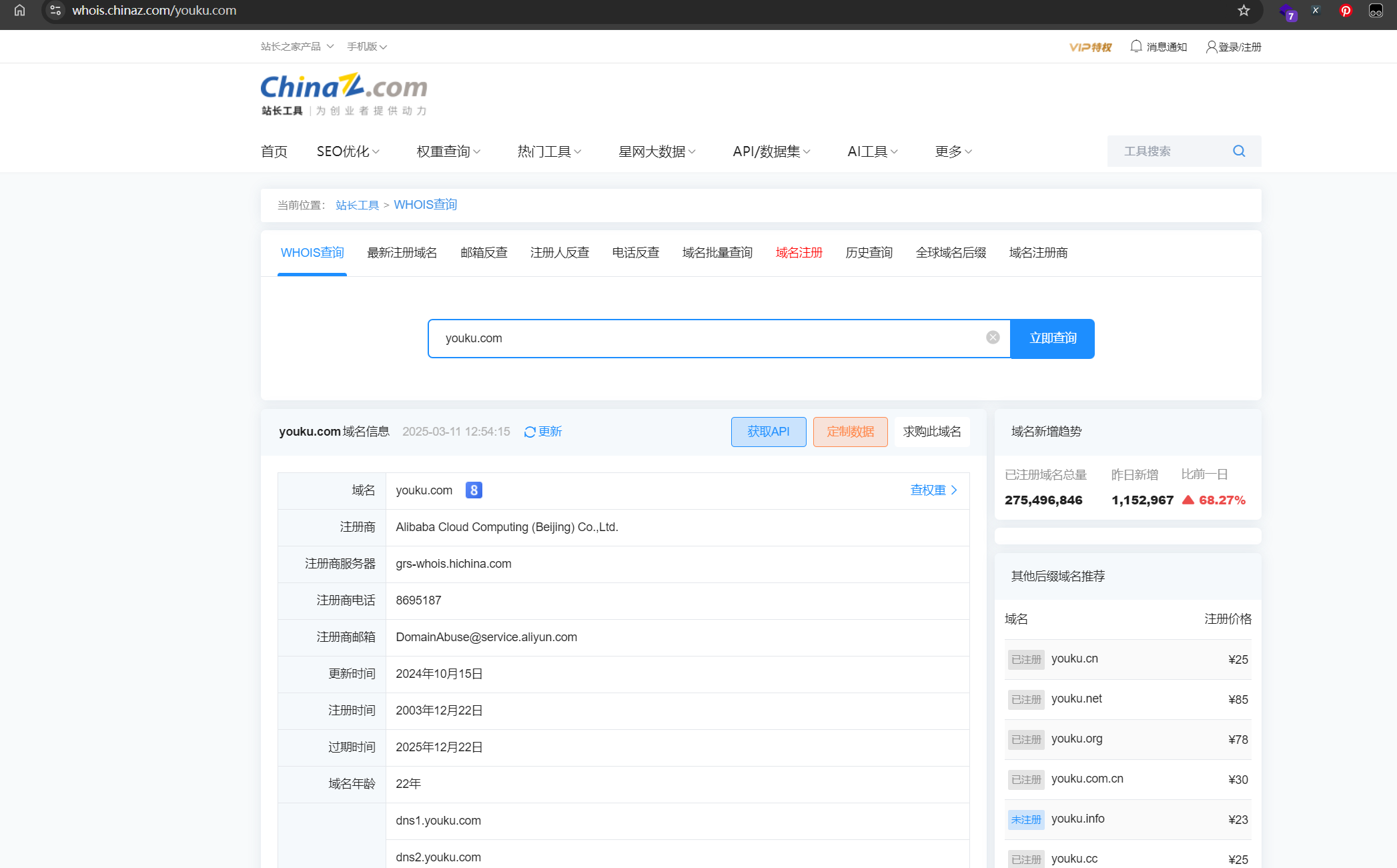Open the 更多 dropdown menu
The height and width of the screenshot is (868, 1397).
pyautogui.click(x=953, y=151)
